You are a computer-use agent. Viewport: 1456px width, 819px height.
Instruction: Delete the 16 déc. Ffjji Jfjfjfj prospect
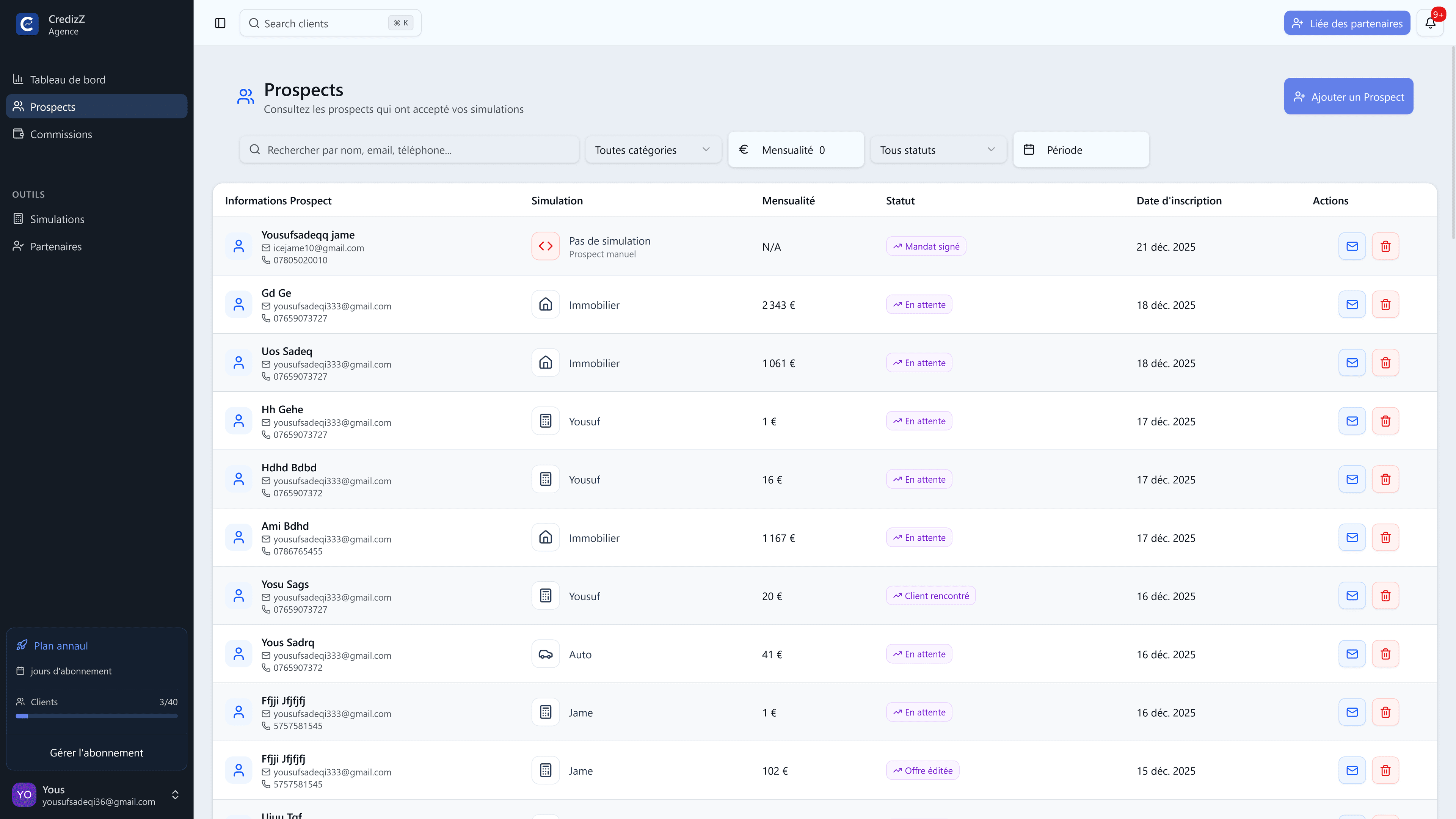(1385, 712)
